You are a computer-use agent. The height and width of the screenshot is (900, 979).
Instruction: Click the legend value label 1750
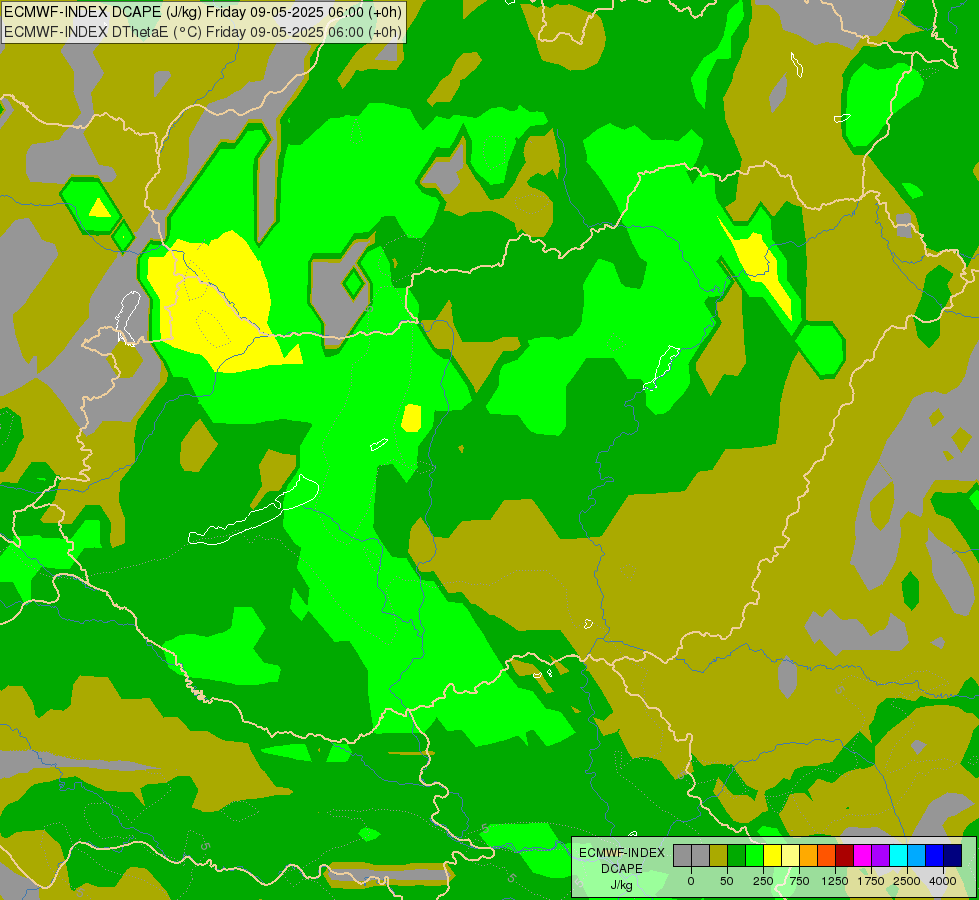point(871,881)
